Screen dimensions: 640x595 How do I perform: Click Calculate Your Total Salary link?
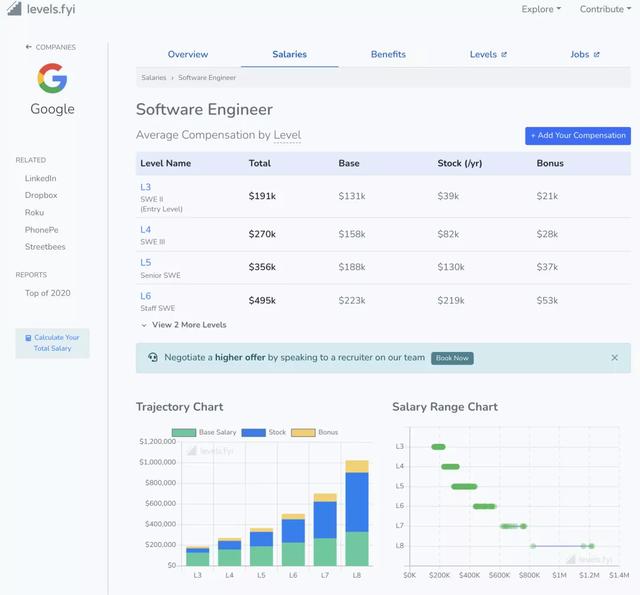tap(52, 343)
